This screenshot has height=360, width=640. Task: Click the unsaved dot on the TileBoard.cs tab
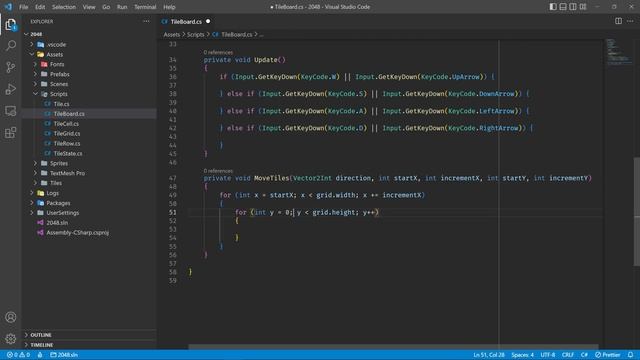point(208,21)
